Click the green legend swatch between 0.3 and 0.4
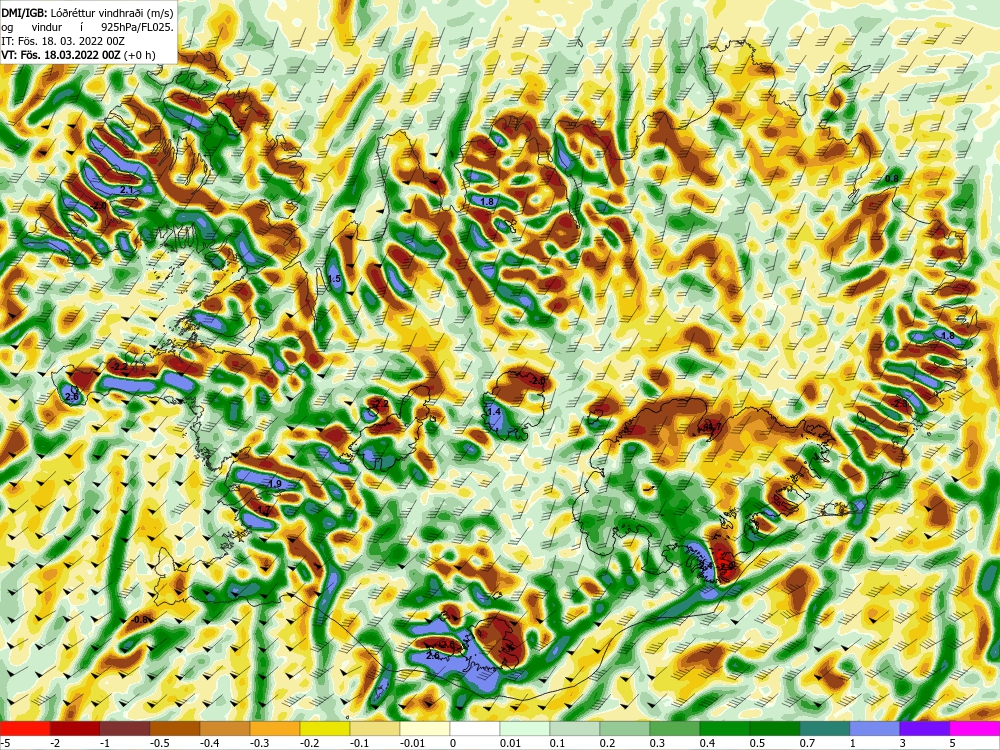1000x750 pixels. tap(675, 728)
